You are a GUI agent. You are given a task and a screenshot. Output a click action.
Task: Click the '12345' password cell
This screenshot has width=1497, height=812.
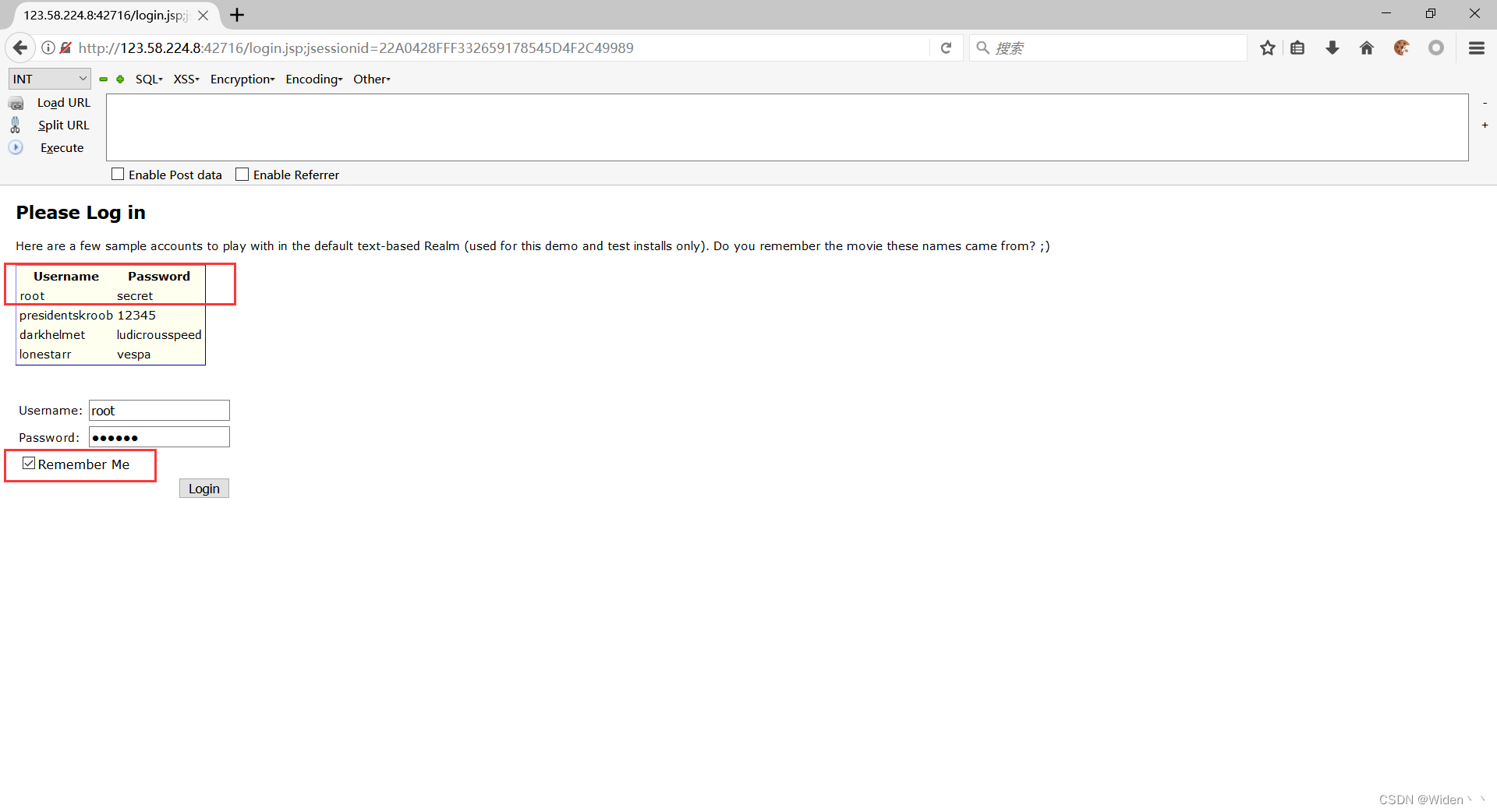click(x=136, y=316)
